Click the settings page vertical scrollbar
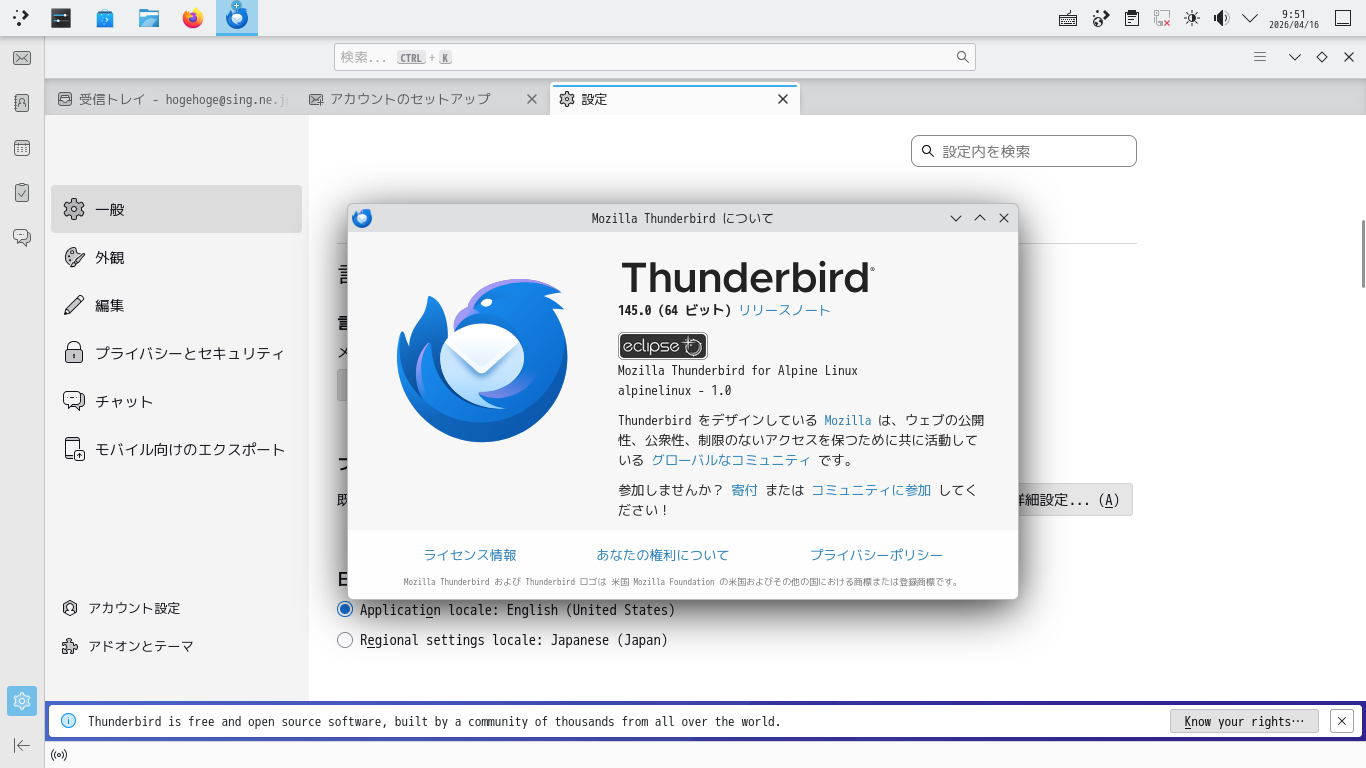The width and height of the screenshot is (1366, 768). point(1362,252)
